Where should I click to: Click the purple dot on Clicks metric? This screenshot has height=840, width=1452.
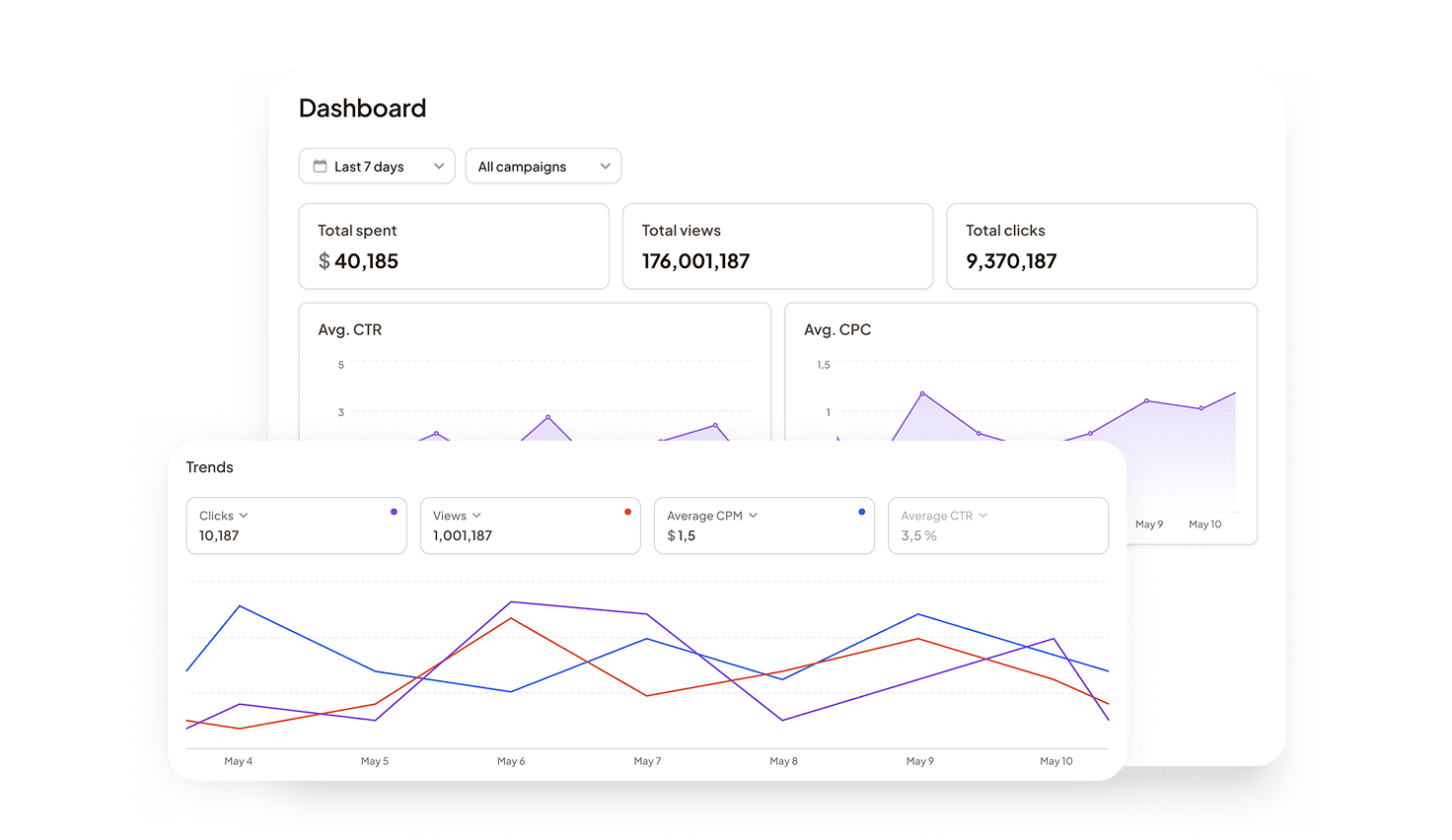pyautogui.click(x=394, y=512)
